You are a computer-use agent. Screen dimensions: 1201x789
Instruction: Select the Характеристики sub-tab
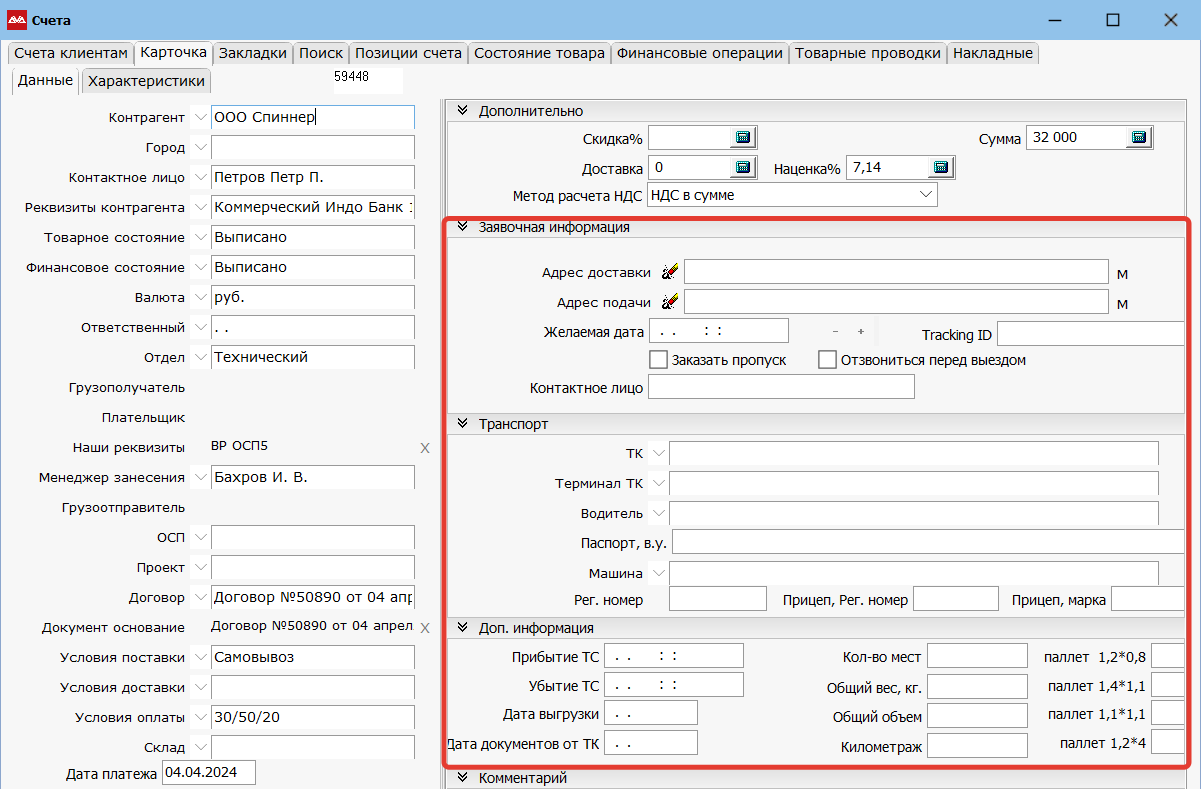click(x=146, y=81)
